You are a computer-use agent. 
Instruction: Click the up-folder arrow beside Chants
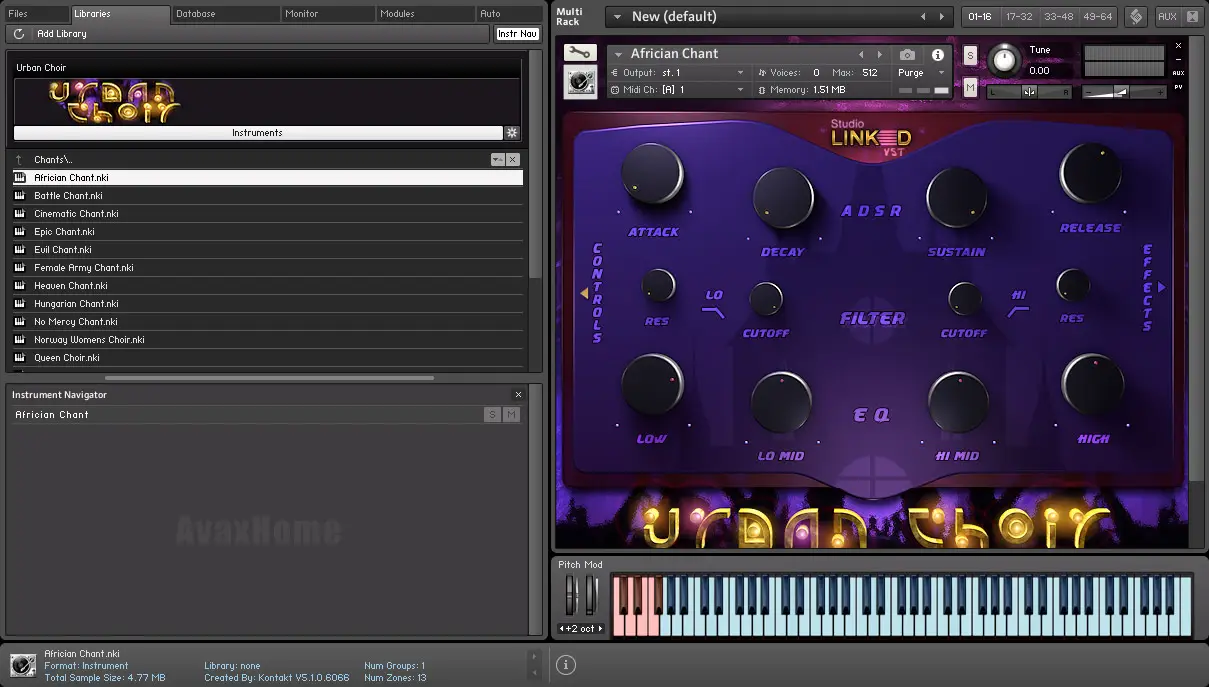tap(19, 160)
